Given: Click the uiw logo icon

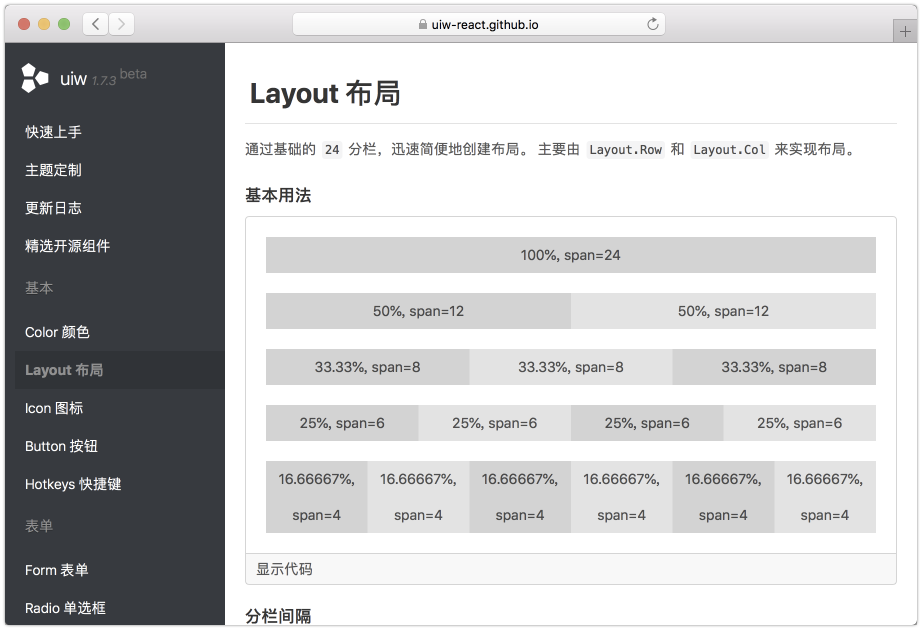Looking at the screenshot, I should pyautogui.click(x=35, y=78).
